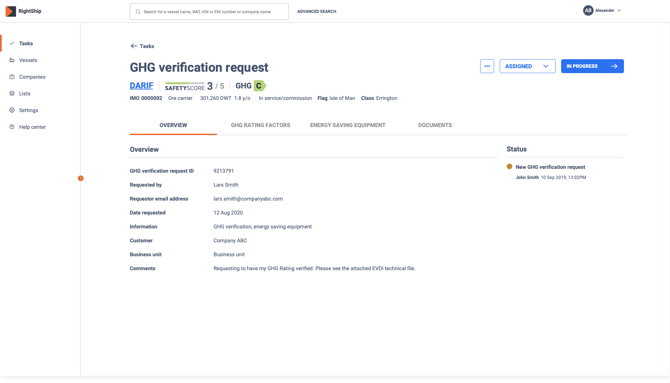The height and width of the screenshot is (383, 670).
Task: Switch to Energy Saving Equipment tab
Action: (347, 125)
